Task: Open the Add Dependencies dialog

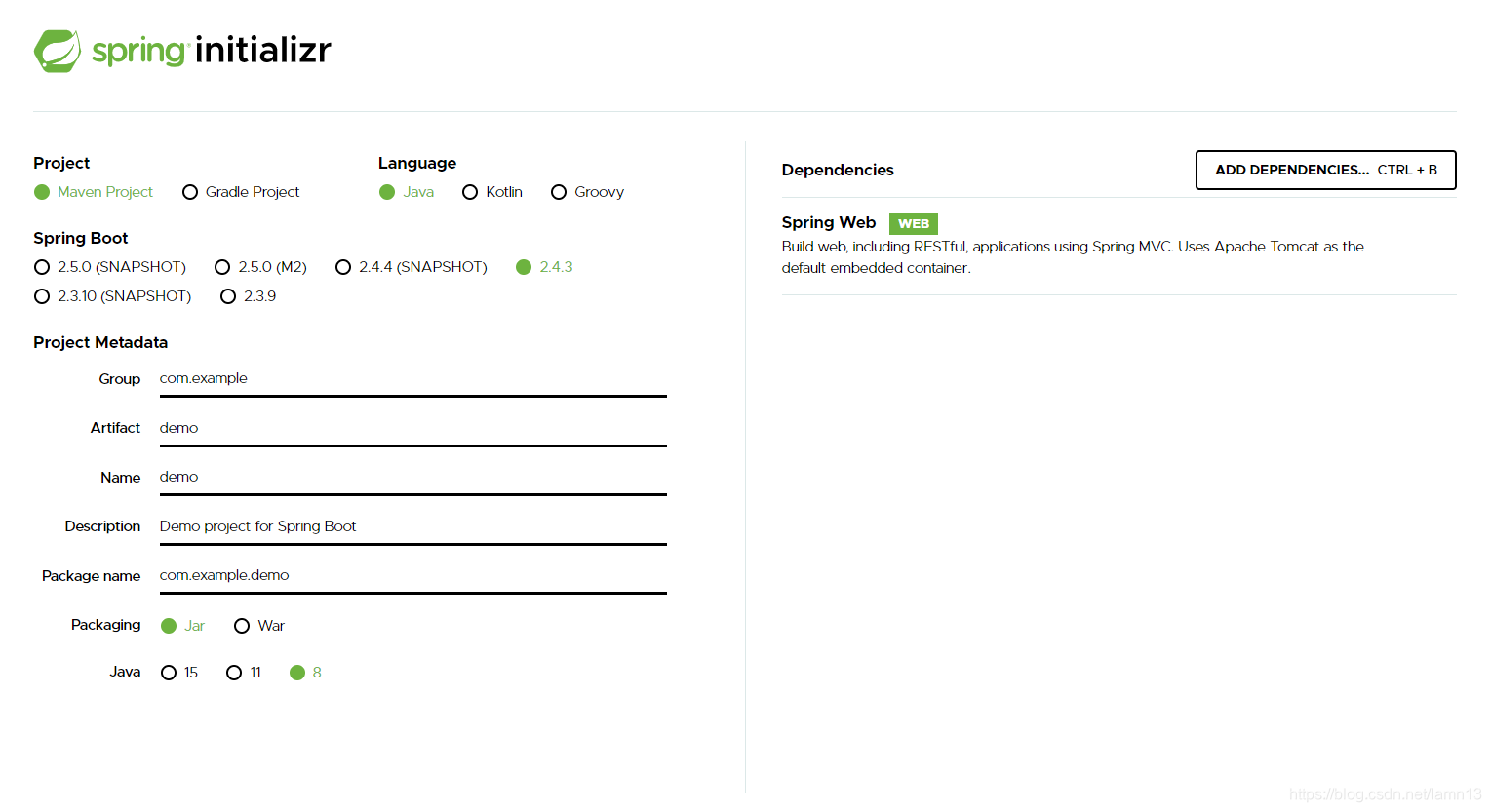Action: (x=1326, y=170)
